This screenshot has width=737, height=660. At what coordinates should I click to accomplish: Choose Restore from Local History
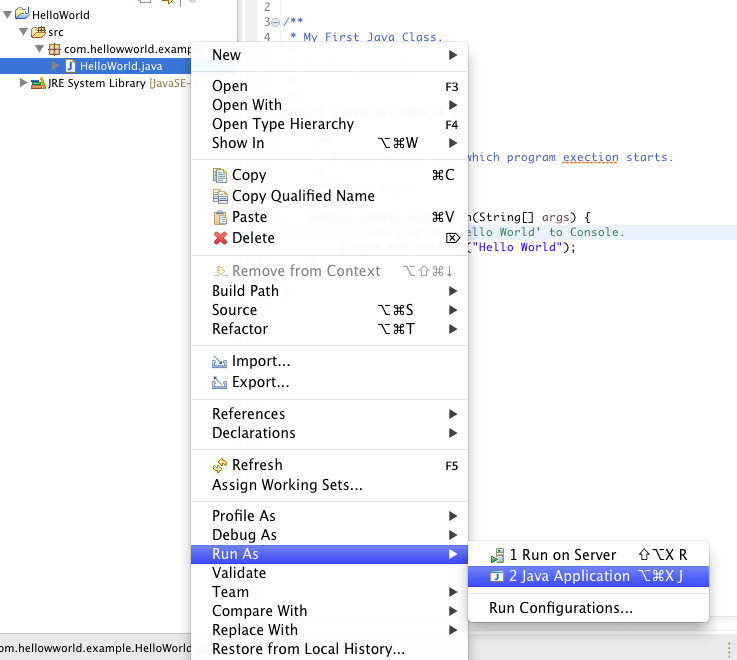329,649
